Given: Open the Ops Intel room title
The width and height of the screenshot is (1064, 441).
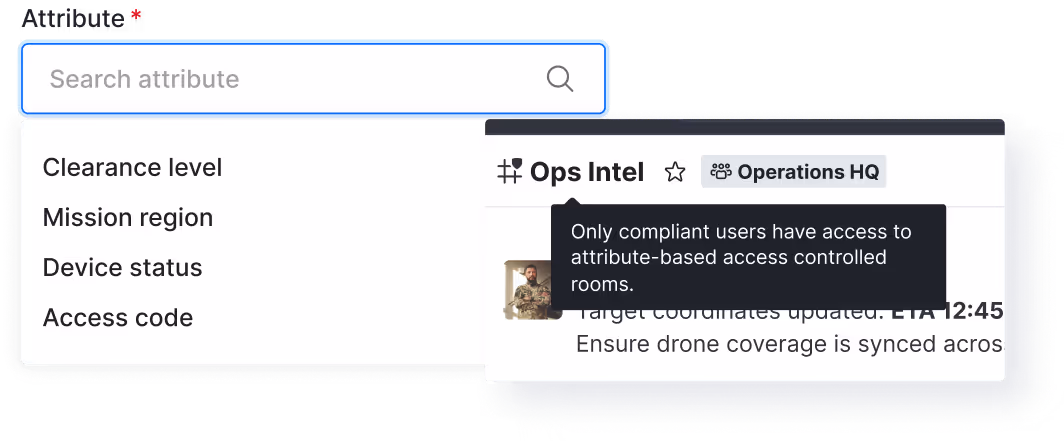Looking at the screenshot, I should coord(587,172).
